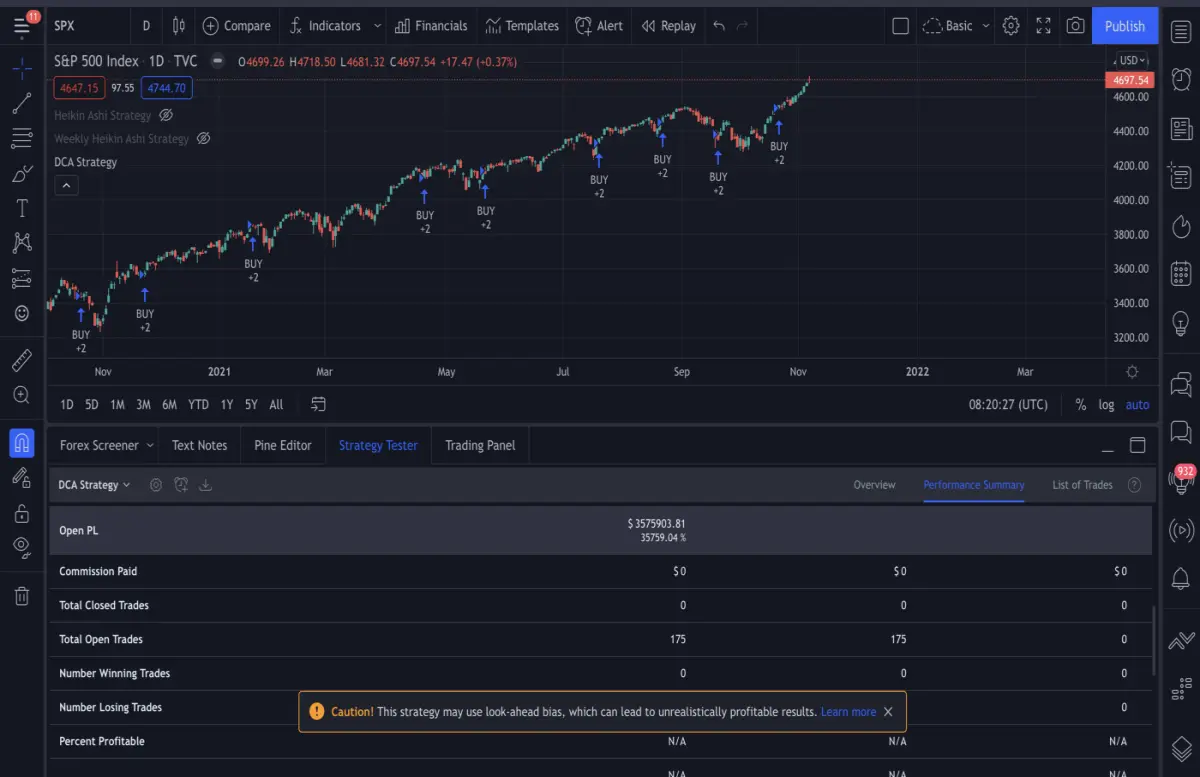The image size is (1200, 777).
Task: Change the D timeframe interval
Action: tap(146, 26)
